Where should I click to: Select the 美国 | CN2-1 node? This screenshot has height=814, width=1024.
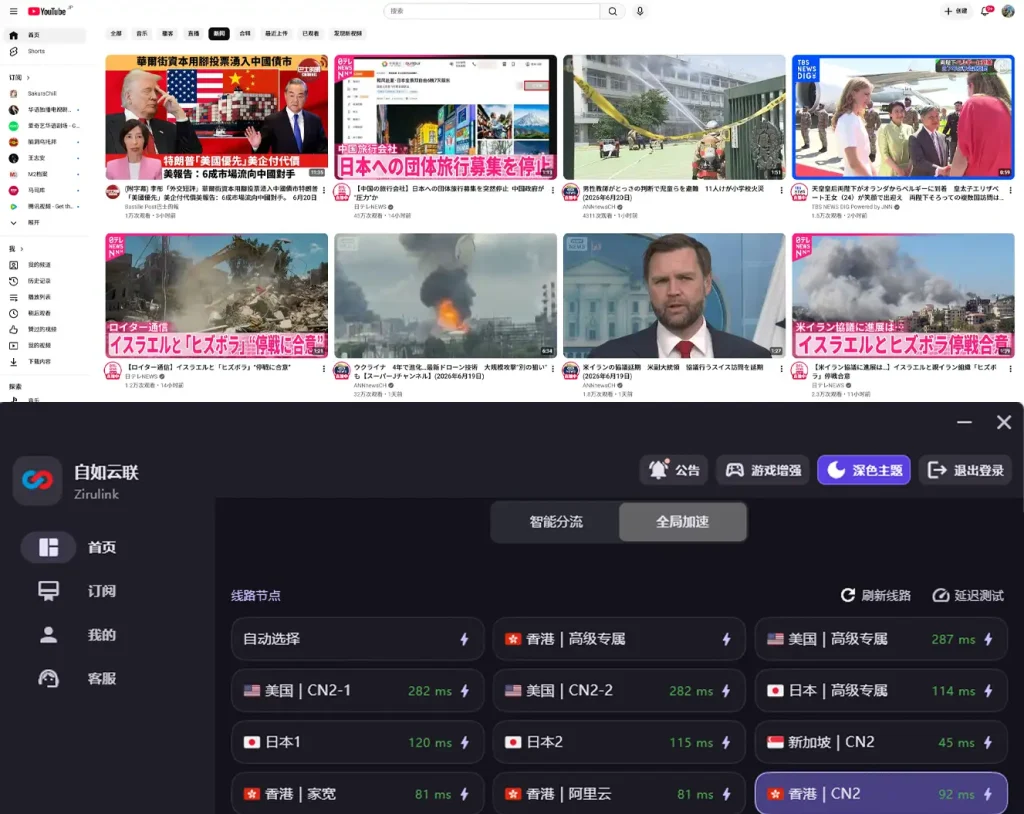pos(357,691)
